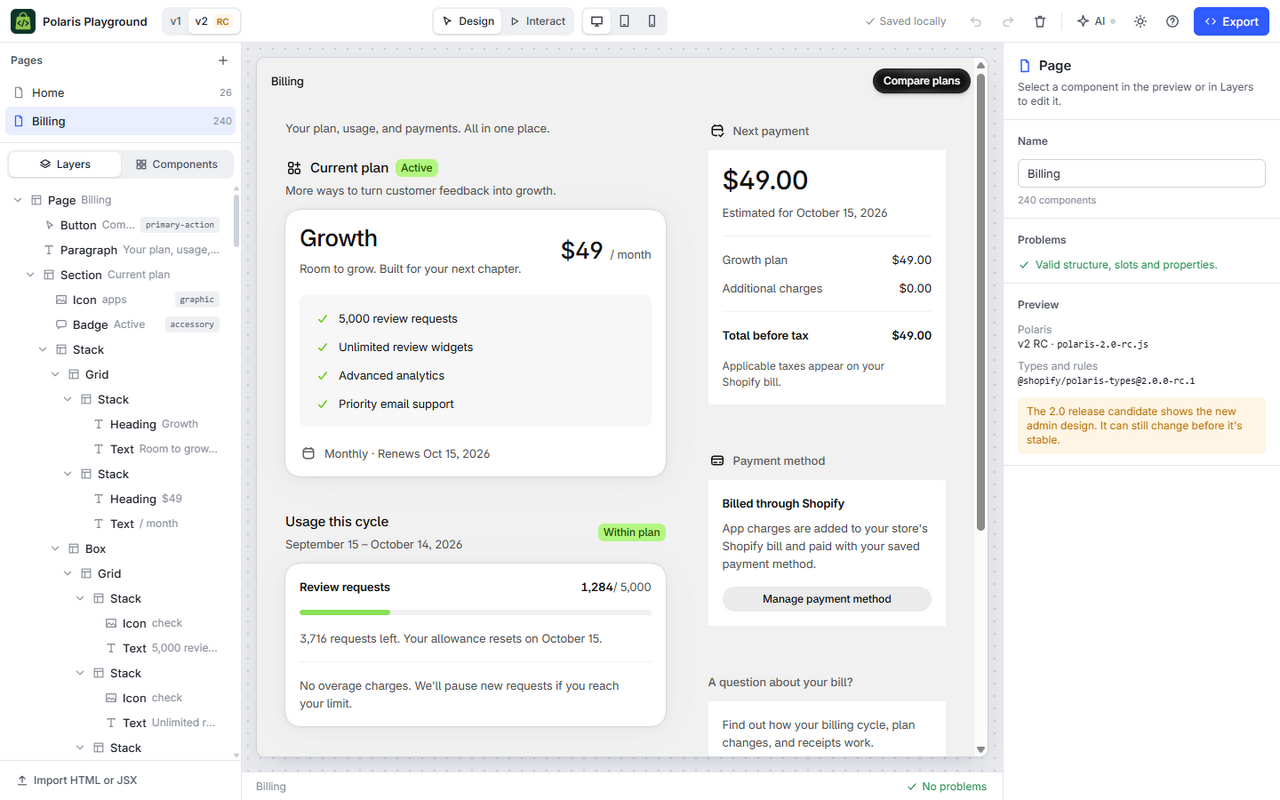Click the undo arrow icon
Screen dimensions: 1280x800
point(976,21)
